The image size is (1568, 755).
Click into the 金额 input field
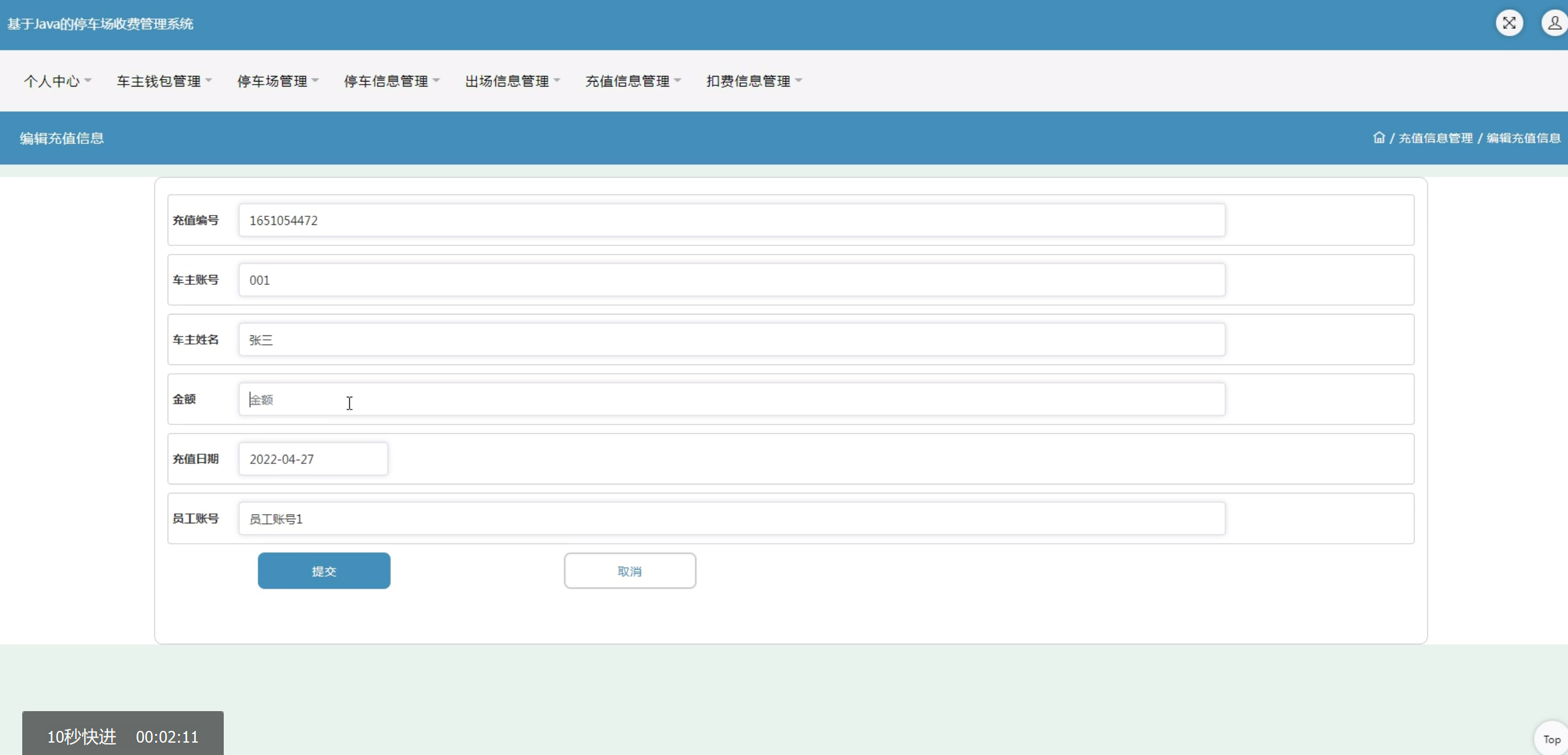tap(732, 399)
